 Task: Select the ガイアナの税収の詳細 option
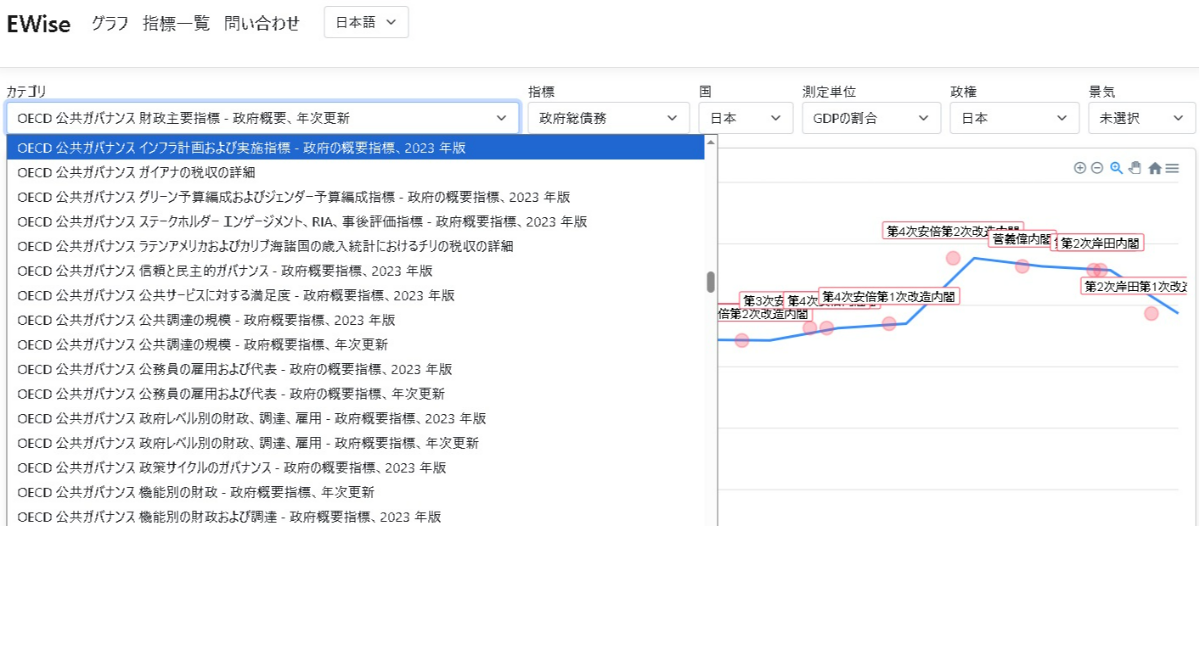[x=136, y=172]
